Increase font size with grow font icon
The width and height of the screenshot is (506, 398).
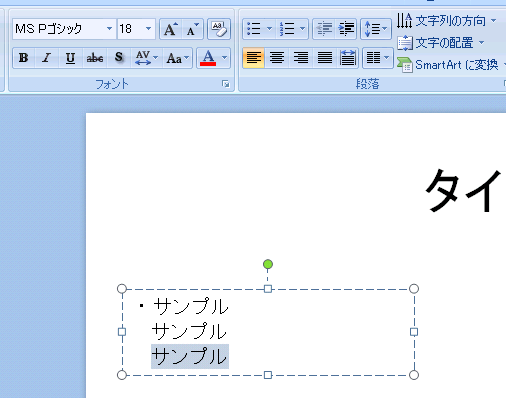tap(171, 29)
